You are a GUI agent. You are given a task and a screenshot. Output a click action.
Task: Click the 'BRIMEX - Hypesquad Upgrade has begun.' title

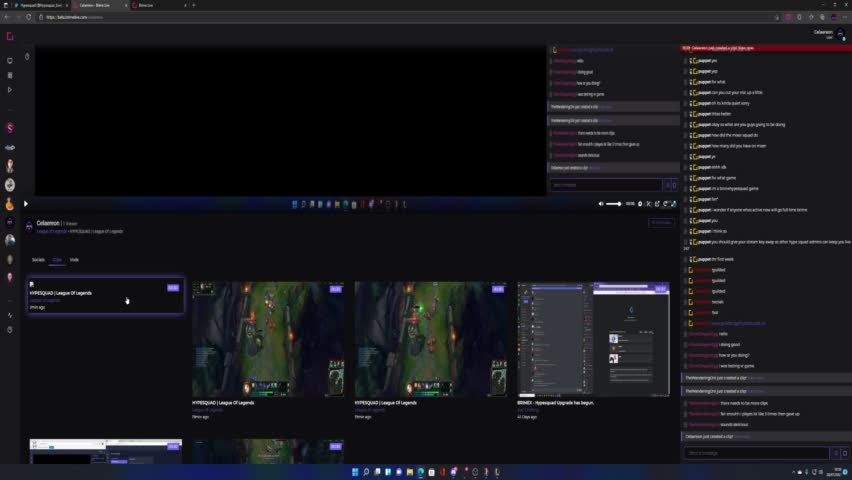pyautogui.click(x=555, y=403)
